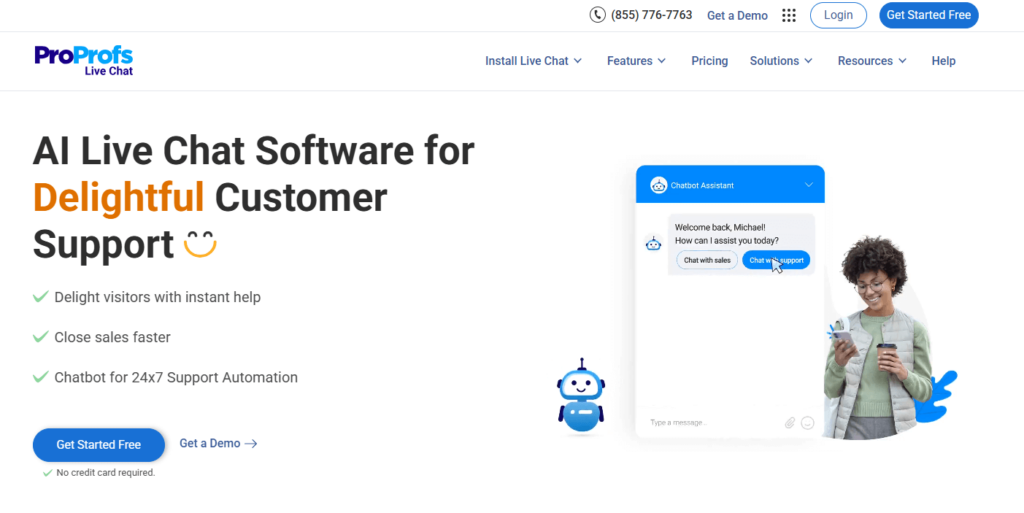Open the Solutions dropdown menu
This screenshot has width=1024, height=513.
coord(781,61)
